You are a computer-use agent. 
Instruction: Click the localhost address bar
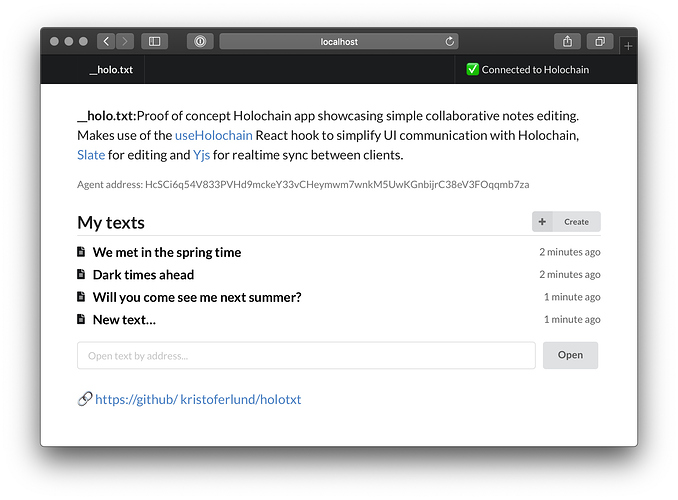tap(339, 42)
